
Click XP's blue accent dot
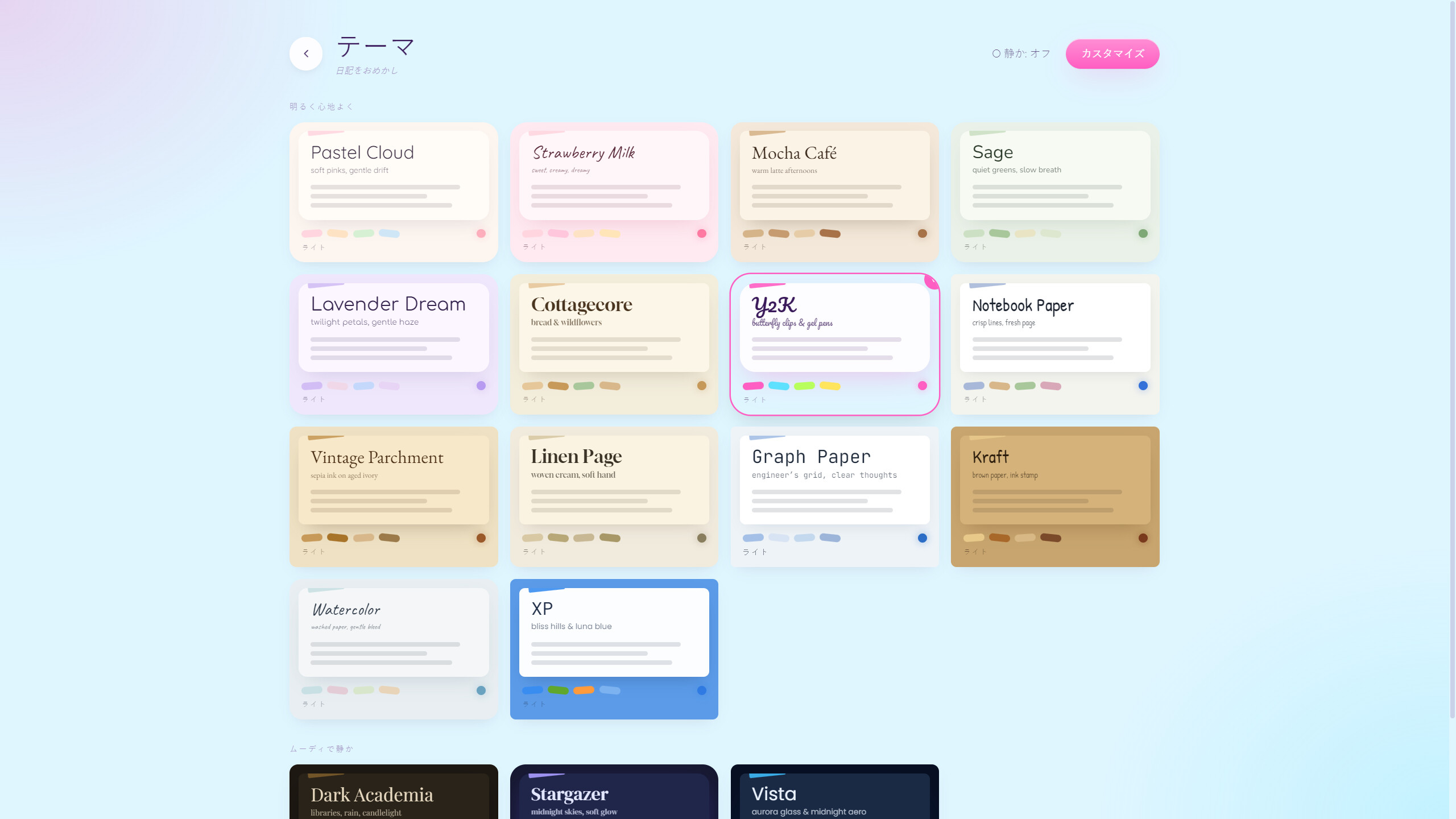702,690
